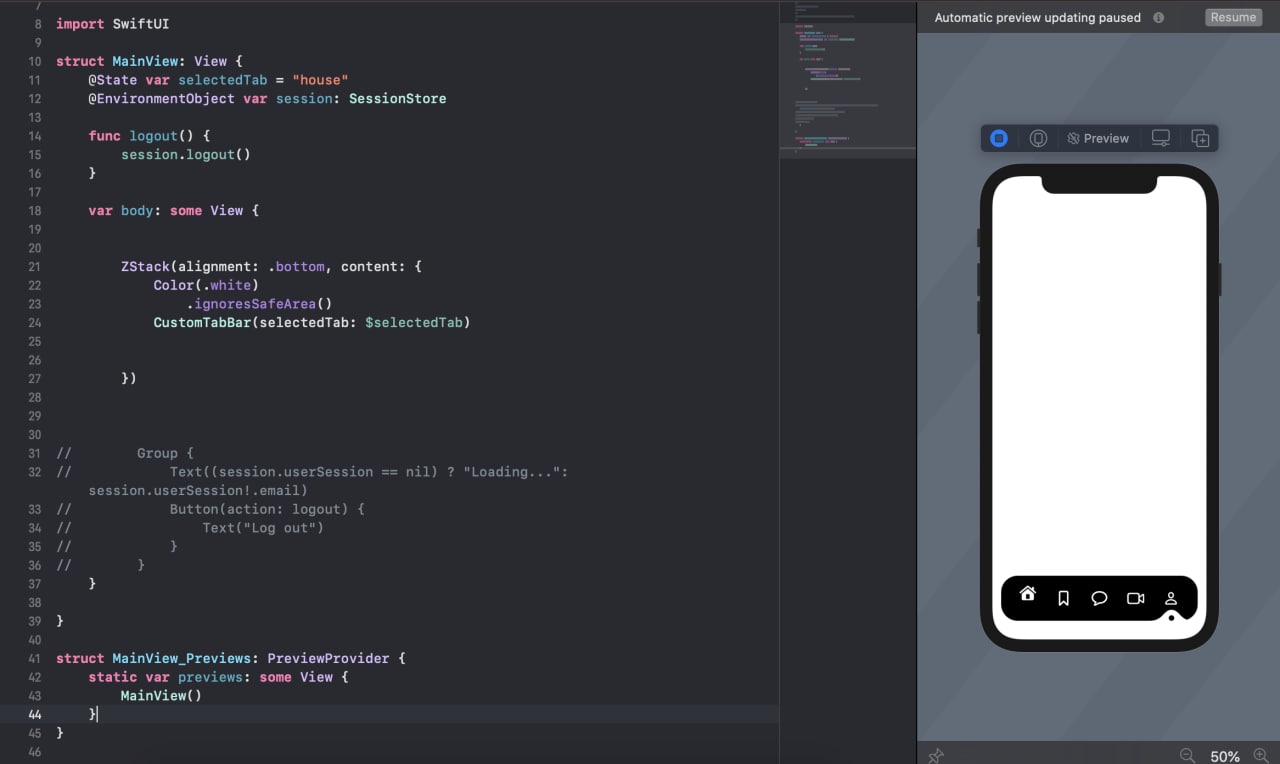Image resolution: width=1280 pixels, height=764 pixels.
Task: Click the 'Color(.white)' code
Action: (206, 285)
